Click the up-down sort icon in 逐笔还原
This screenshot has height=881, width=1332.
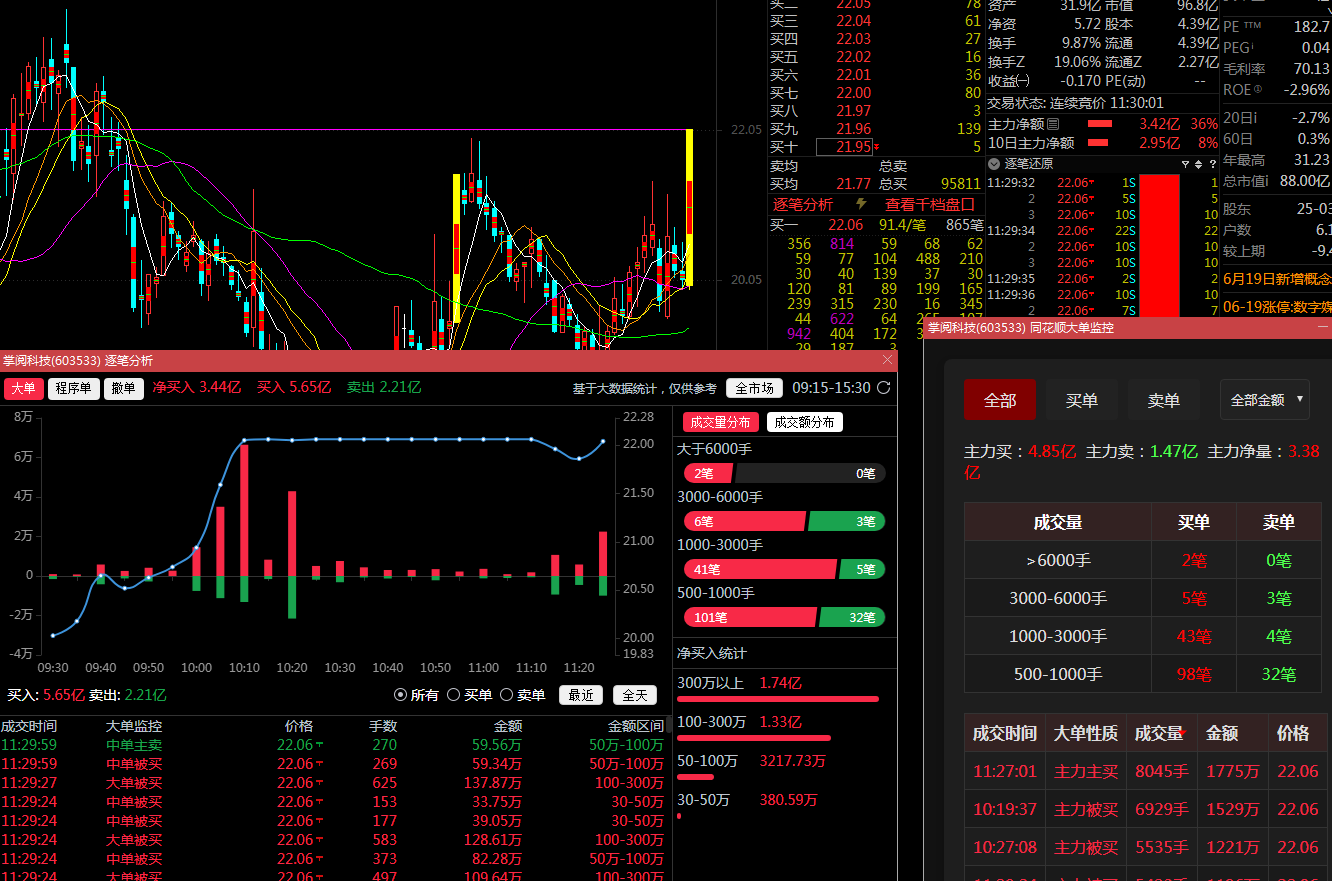pos(1198,164)
